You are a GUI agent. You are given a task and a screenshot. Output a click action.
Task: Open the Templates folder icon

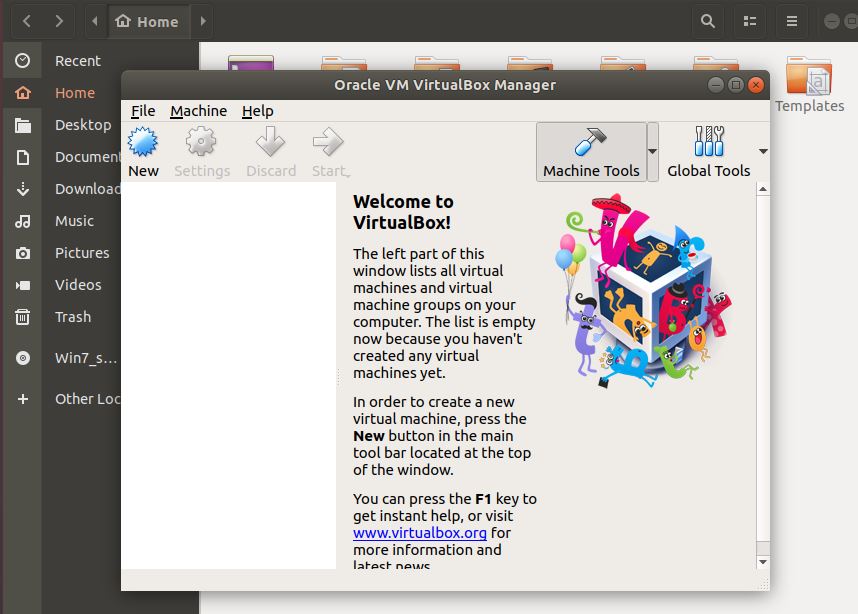coord(809,78)
